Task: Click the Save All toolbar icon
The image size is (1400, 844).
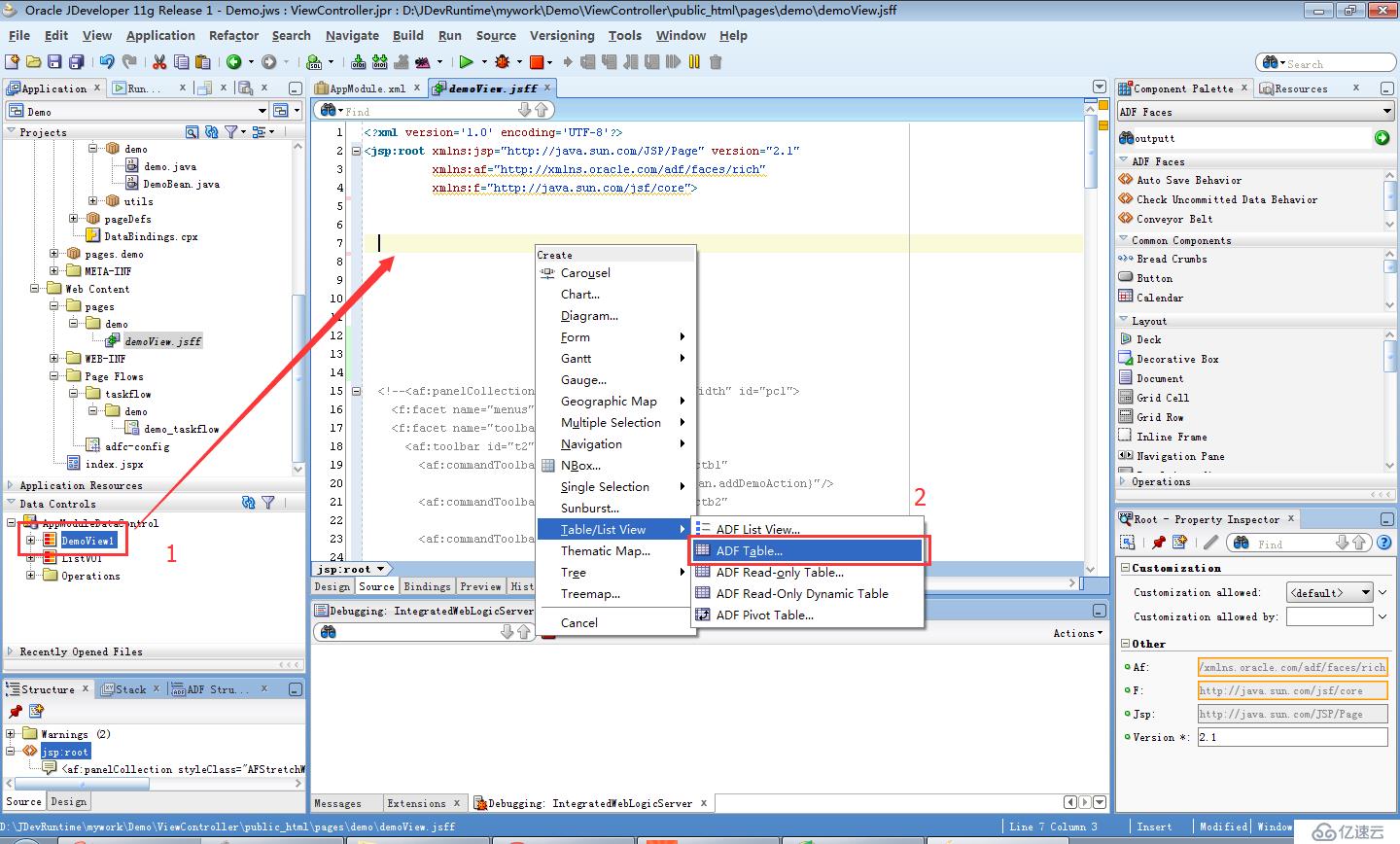Action: [x=76, y=62]
